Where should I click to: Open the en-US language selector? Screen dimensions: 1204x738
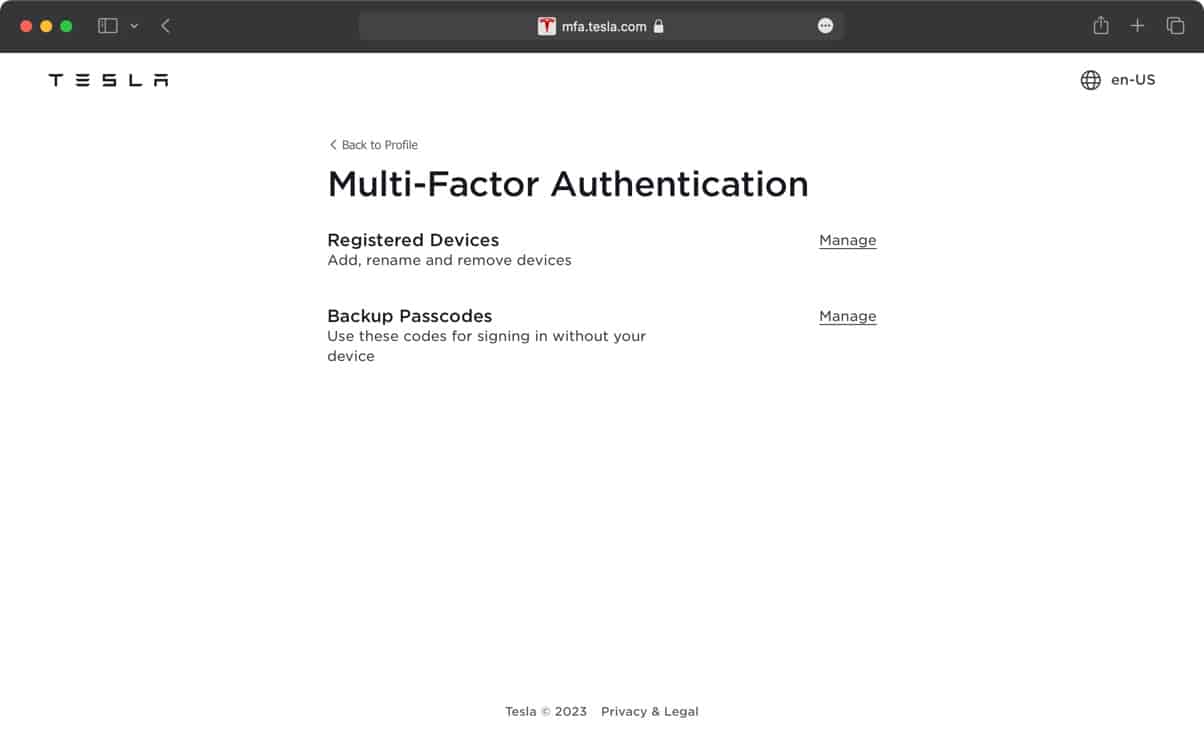(1133, 80)
